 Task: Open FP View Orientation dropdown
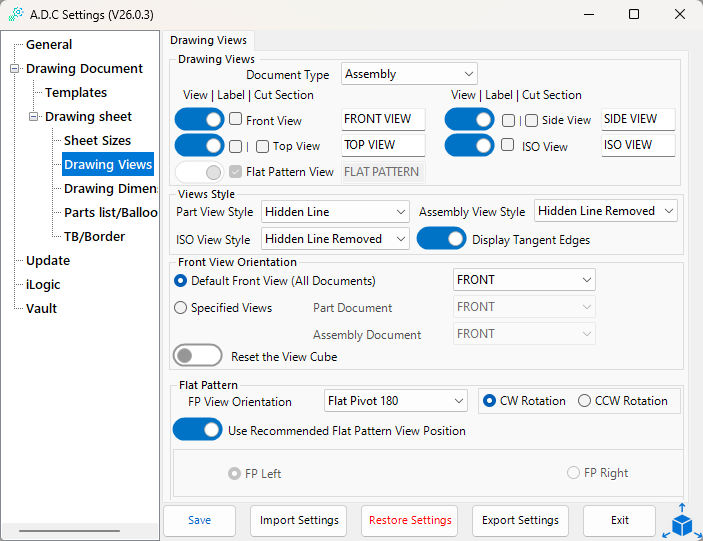coord(396,401)
